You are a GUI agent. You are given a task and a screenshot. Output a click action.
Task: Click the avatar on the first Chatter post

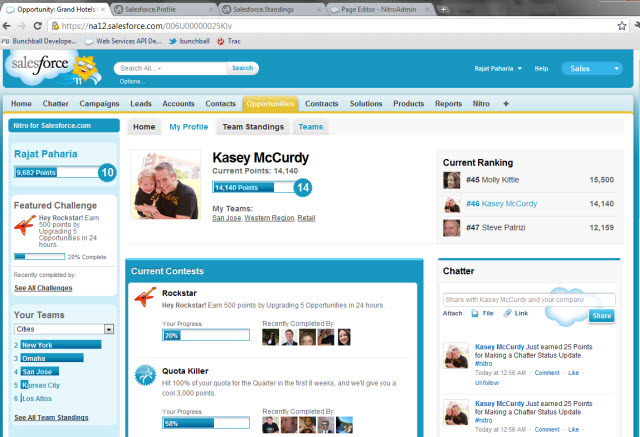pos(456,356)
